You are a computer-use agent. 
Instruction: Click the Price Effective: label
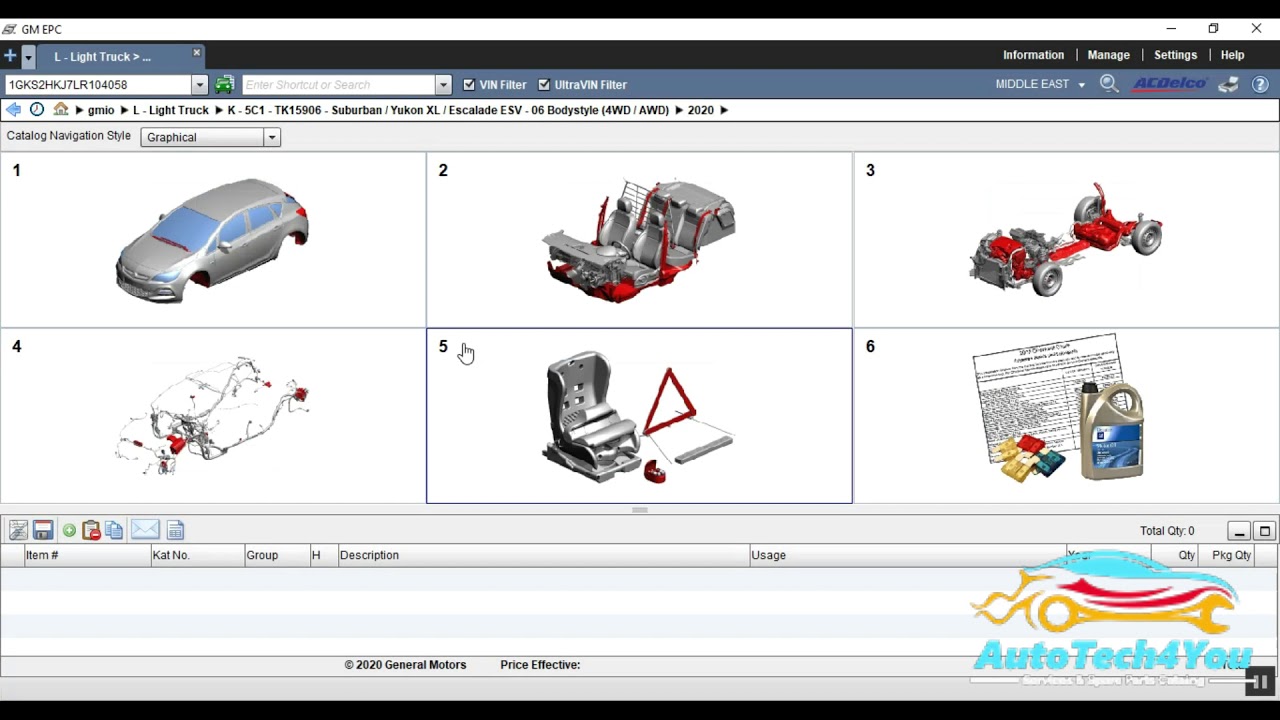click(x=540, y=665)
